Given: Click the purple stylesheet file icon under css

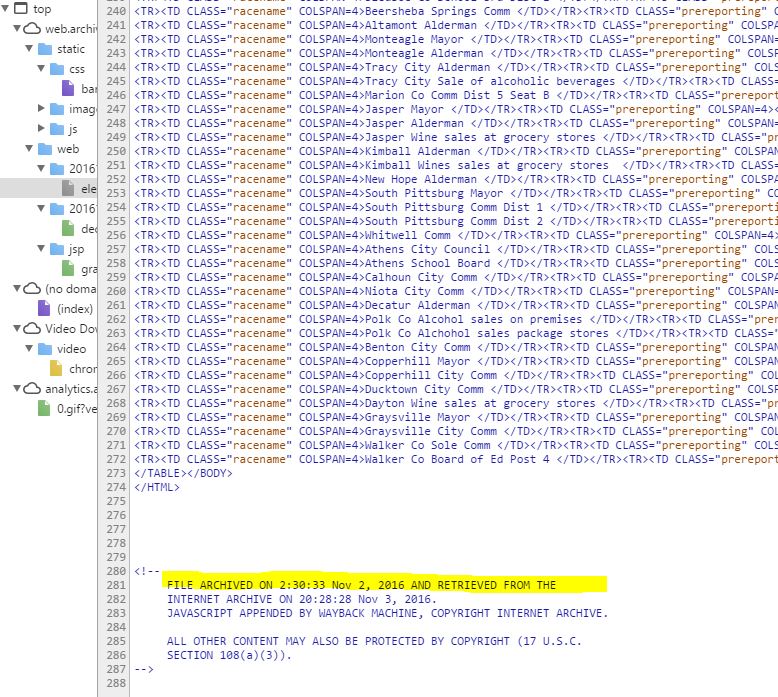Looking at the screenshot, I should click(68, 88).
